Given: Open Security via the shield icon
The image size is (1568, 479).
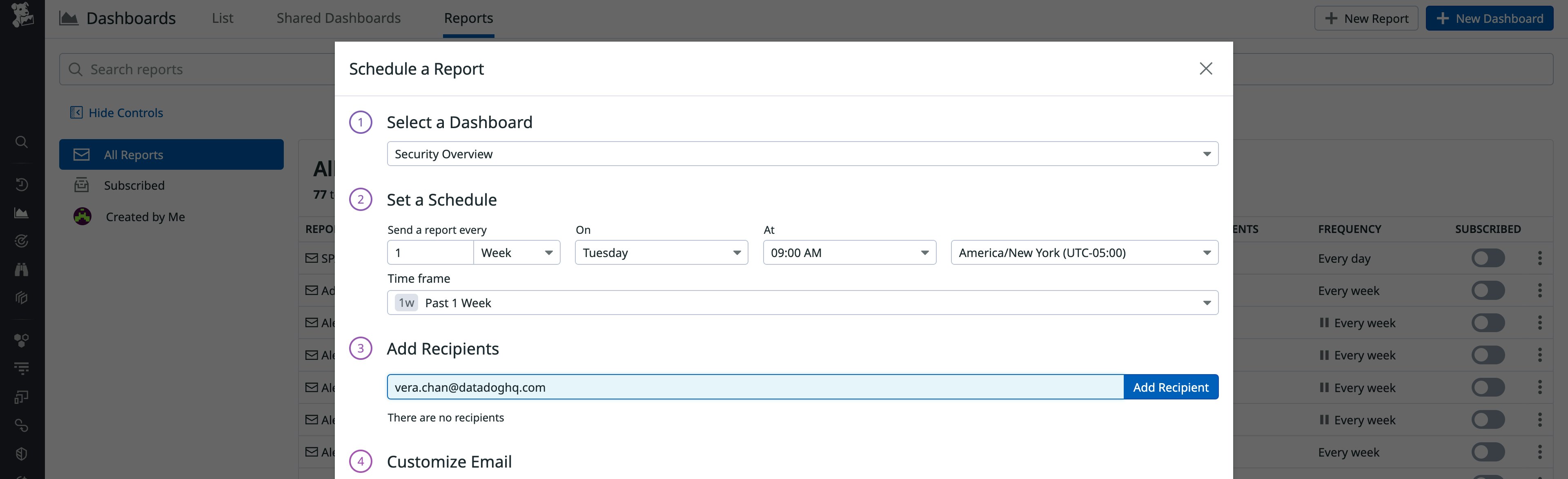Looking at the screenshot, I should [x=21, y=453].
